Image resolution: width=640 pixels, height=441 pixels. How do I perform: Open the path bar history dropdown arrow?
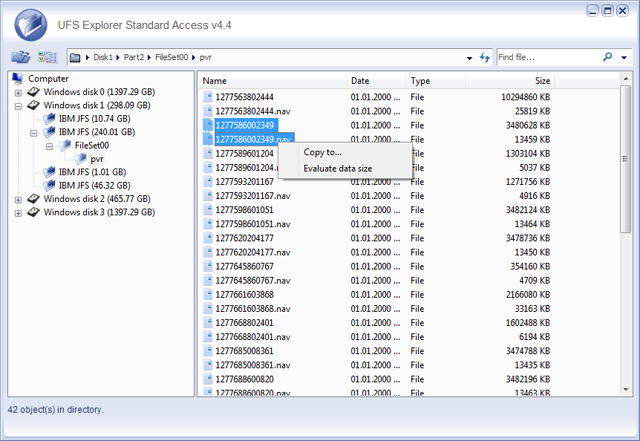[x=469, y=58]
